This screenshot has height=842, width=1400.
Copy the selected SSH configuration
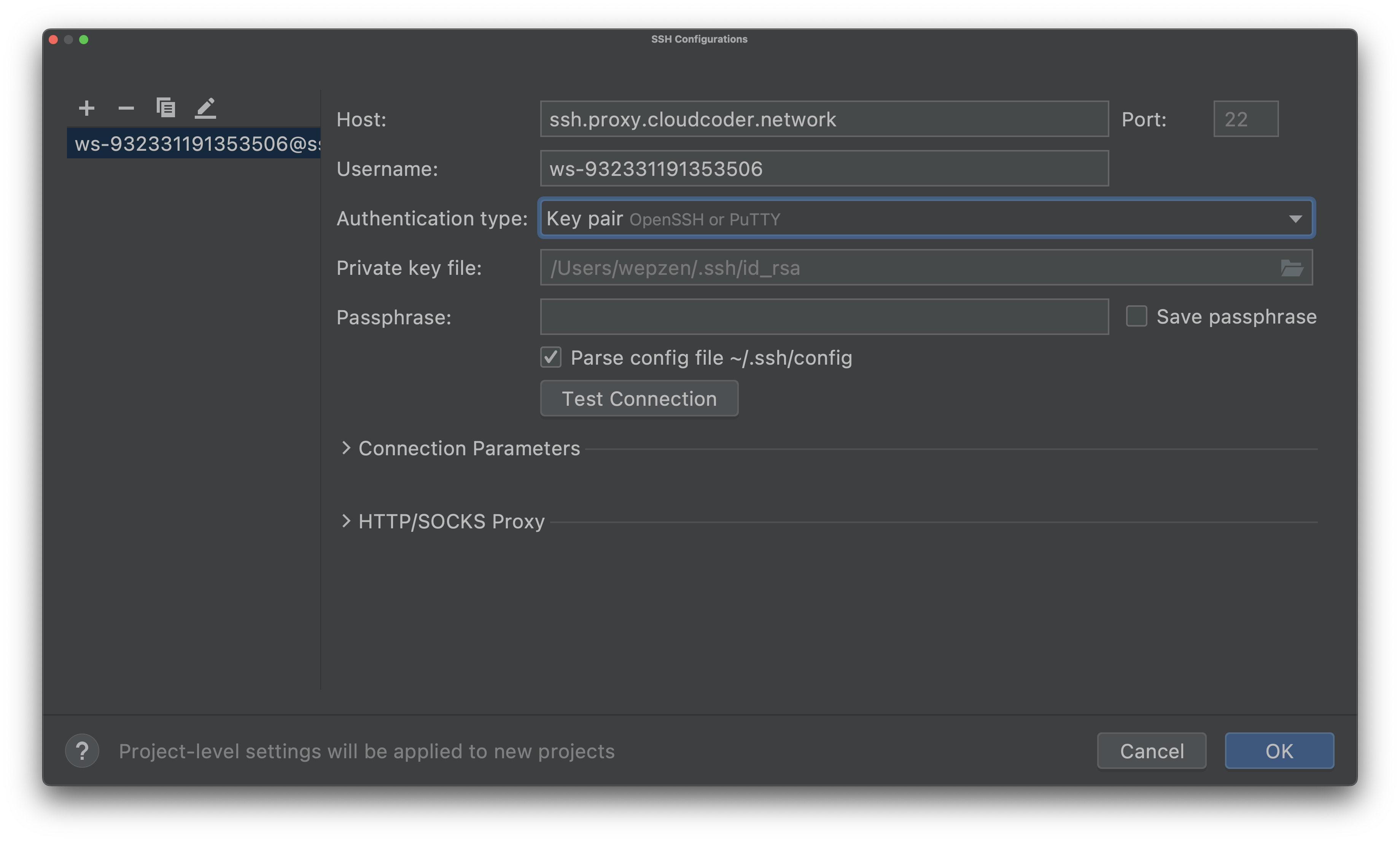(165, 108)
